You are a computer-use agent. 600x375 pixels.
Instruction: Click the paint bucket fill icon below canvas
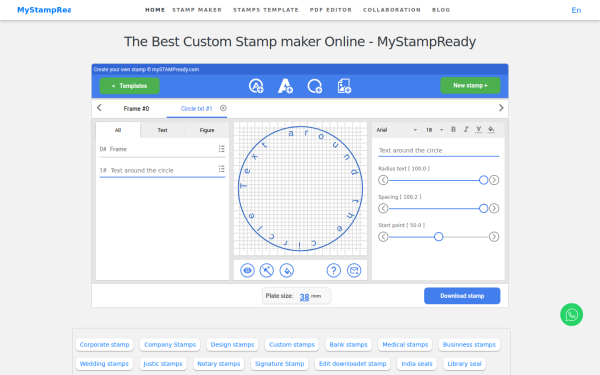point(287,271)
